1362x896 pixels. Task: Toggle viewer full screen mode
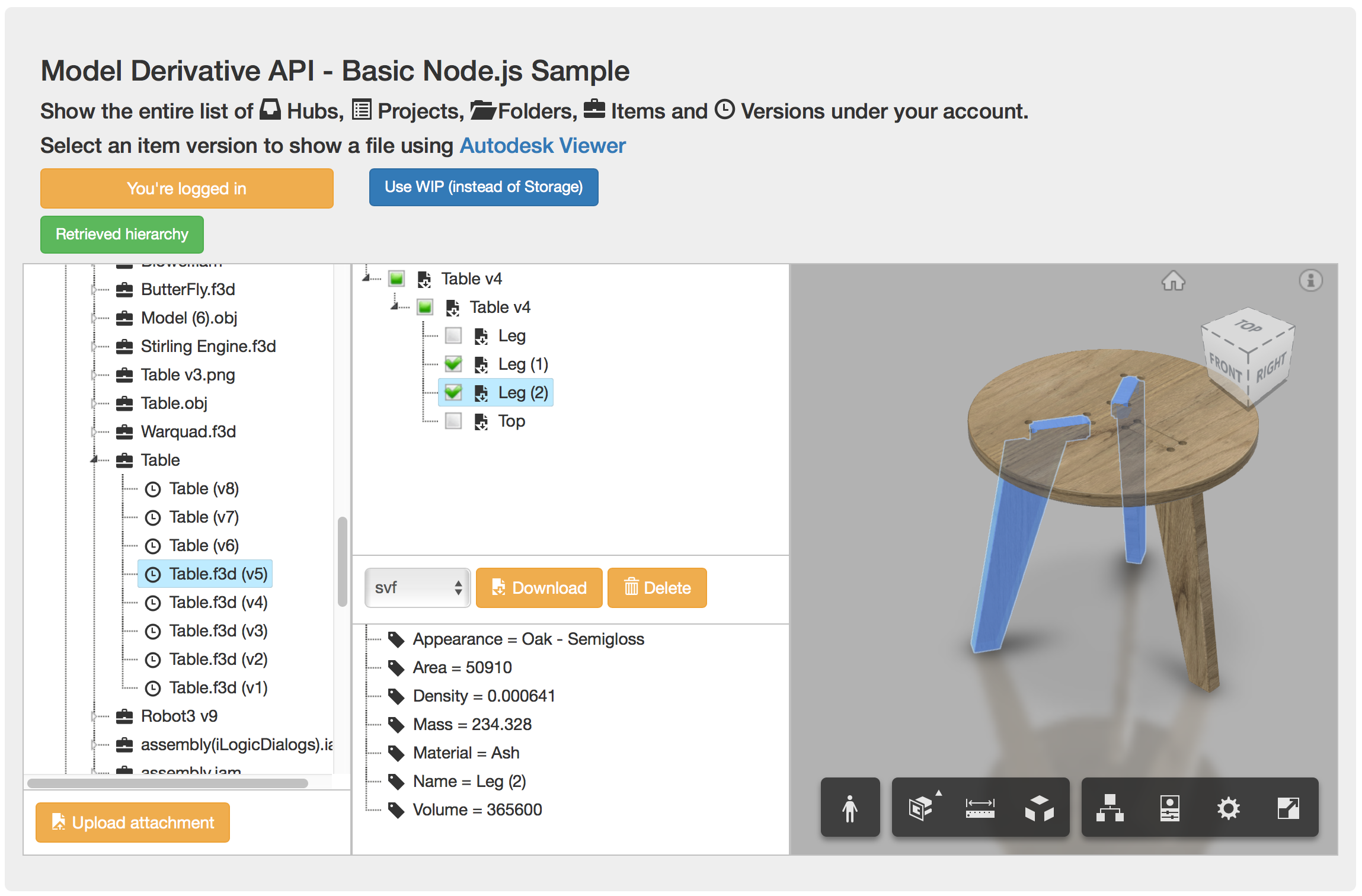tap(1288, 808)
